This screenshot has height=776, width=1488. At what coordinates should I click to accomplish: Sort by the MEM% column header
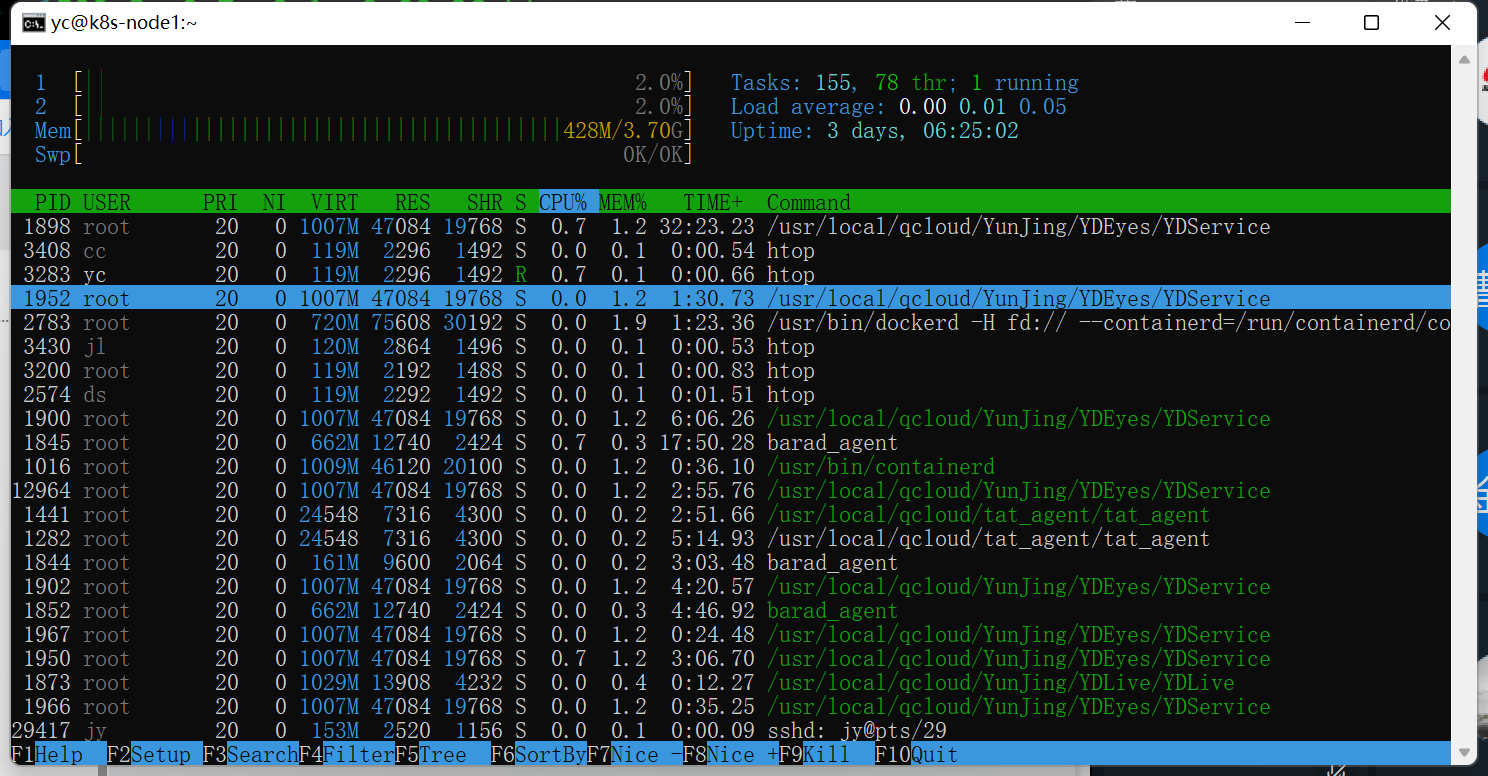tap(623, 202)
